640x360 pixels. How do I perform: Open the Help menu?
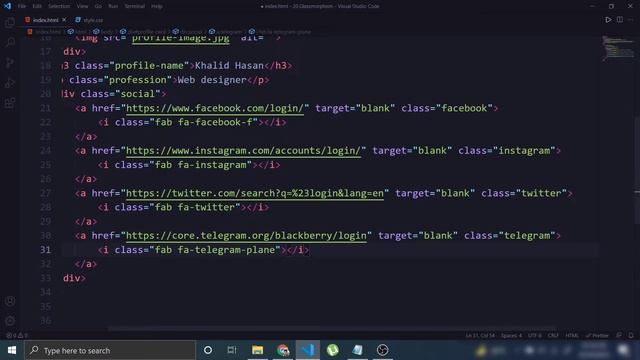pyautogui.click(x=157, y=6)
